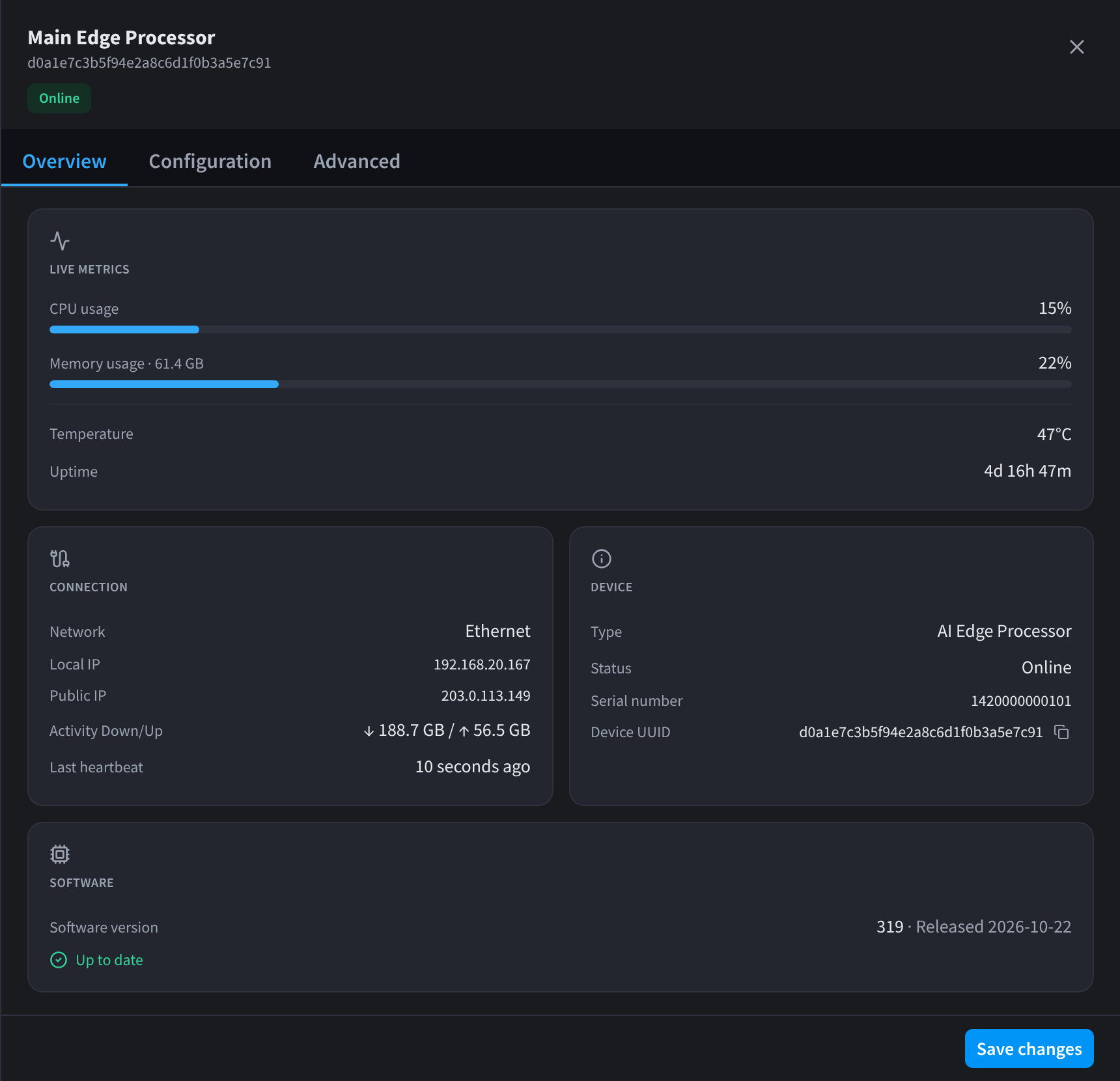Image resolution: width=1120 pixels, height=1081 pixels.
Task: Click the Online status value in Device card
Action: 1046,667
